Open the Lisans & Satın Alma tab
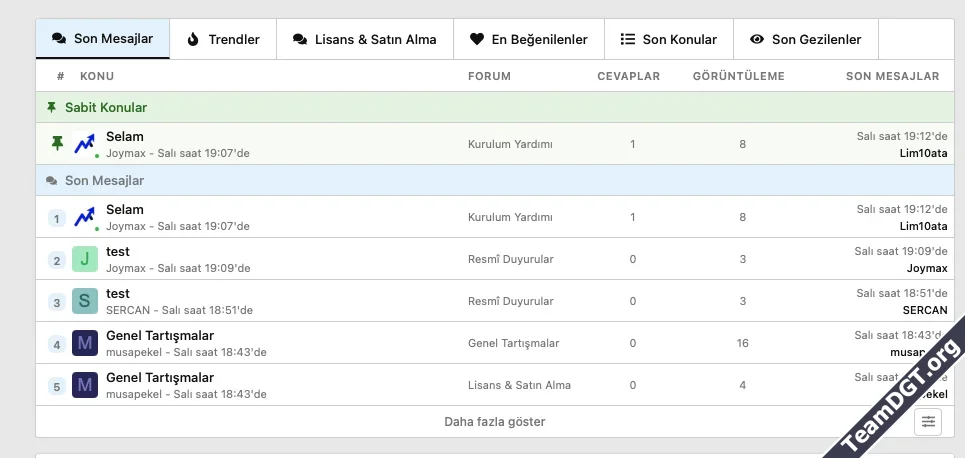 coord(364,39)
